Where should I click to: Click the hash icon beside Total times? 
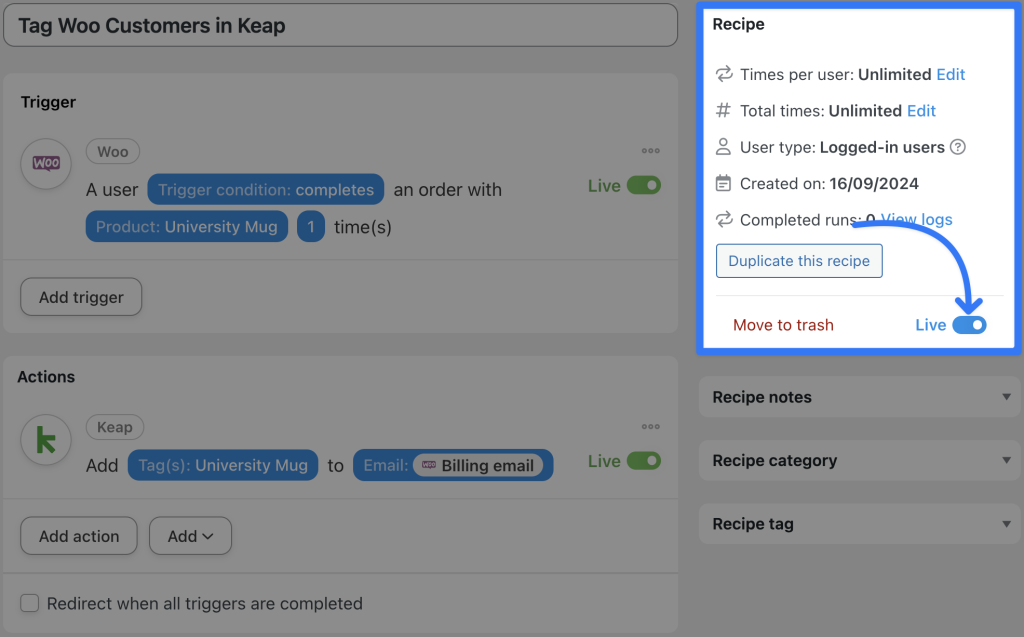point(722,110)
